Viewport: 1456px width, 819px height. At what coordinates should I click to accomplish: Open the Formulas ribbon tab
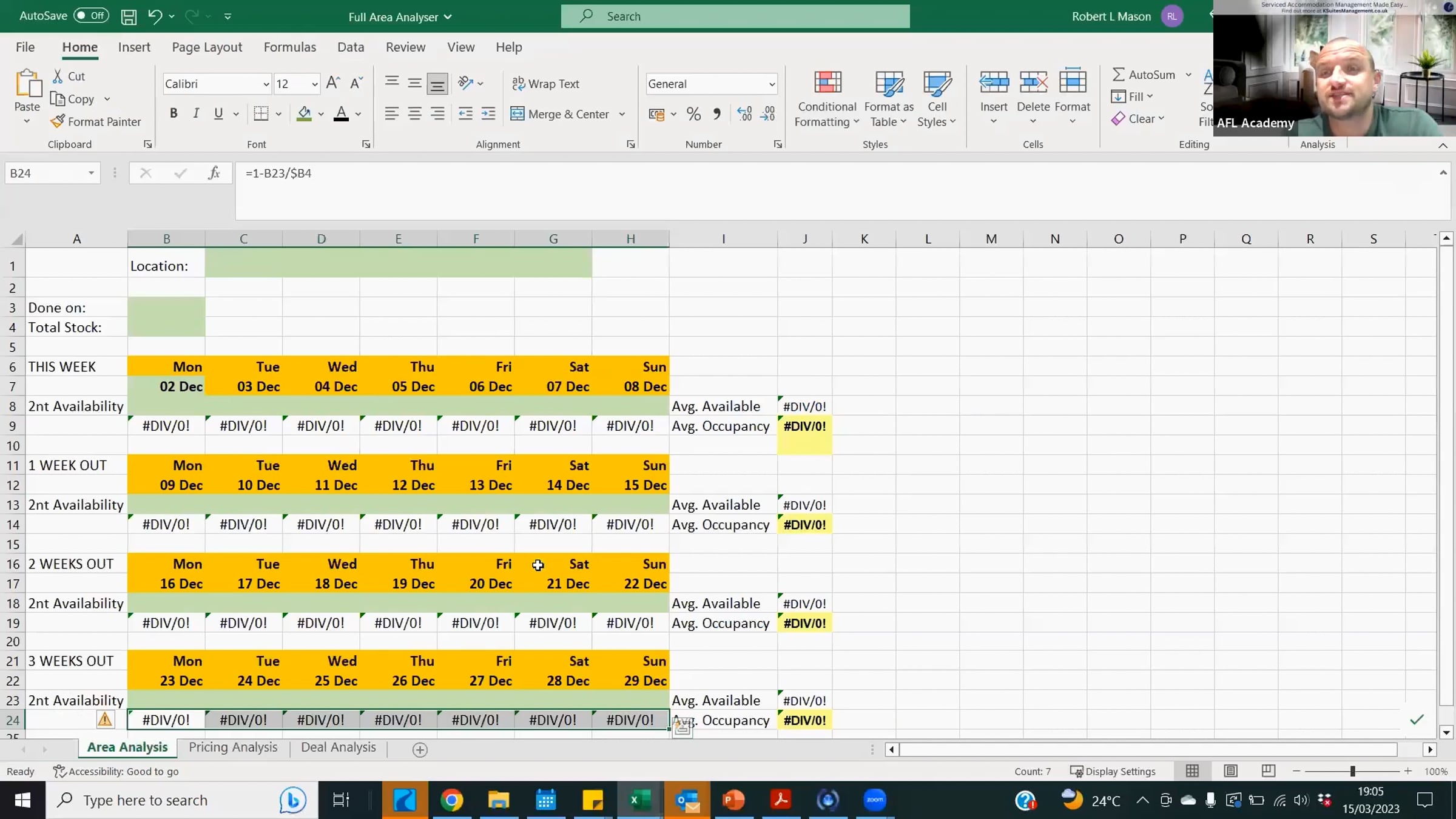point(289,47)
